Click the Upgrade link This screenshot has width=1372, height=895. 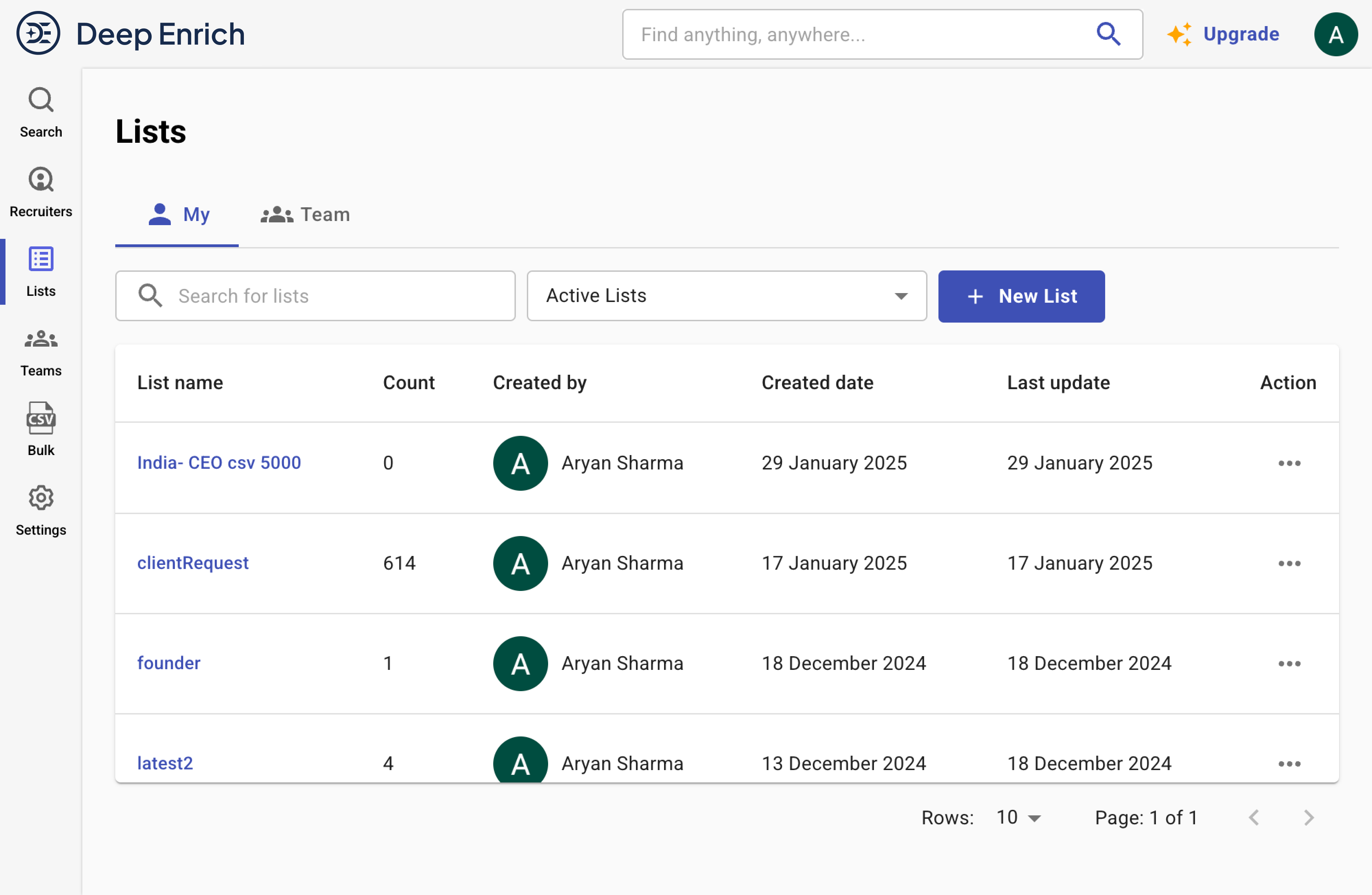point(1240,34)
